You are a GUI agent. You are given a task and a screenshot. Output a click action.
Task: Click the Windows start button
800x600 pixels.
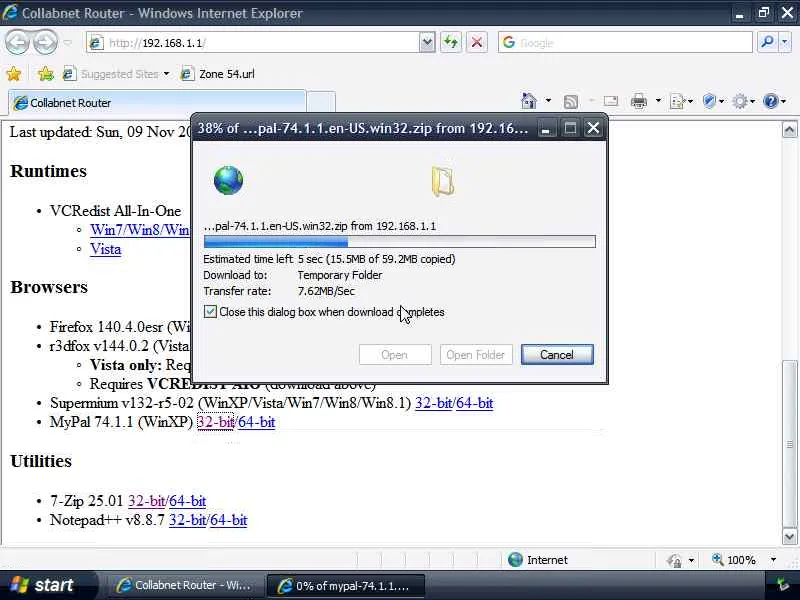click(x=46, y=585)
